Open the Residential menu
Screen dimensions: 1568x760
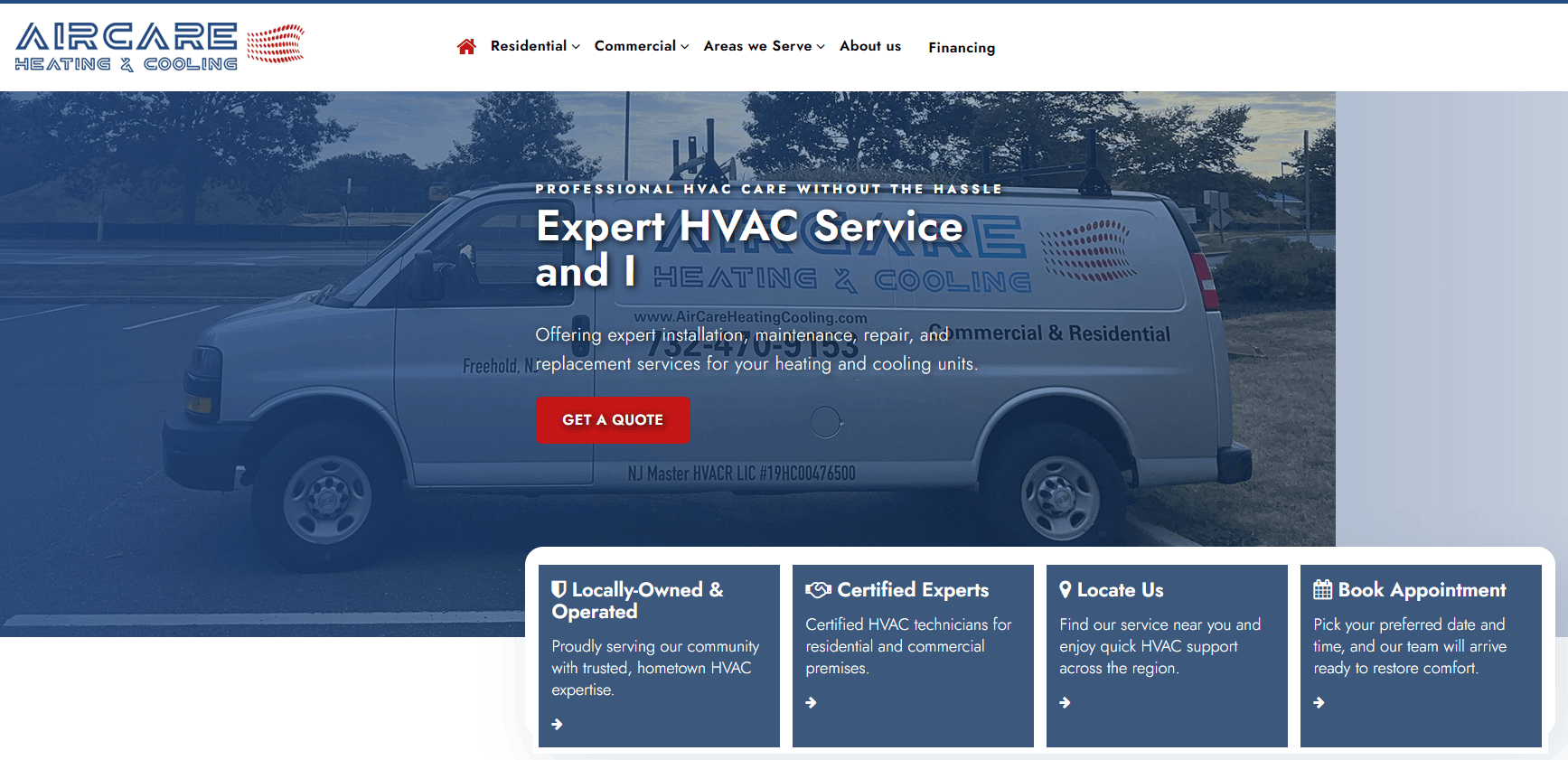(x=529, y=46)
